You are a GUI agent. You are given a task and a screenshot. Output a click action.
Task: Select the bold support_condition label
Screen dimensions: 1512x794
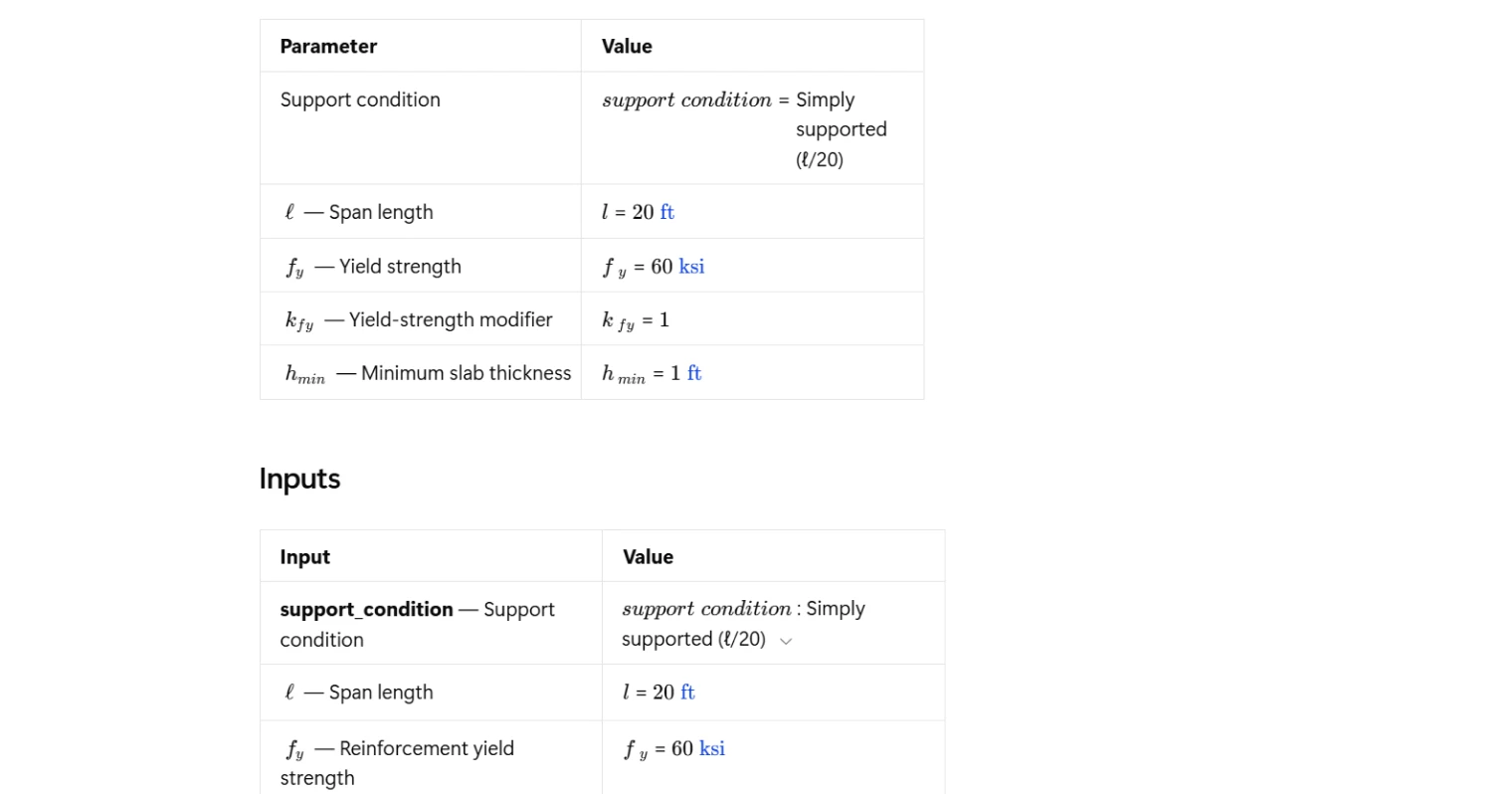tap(366, 609)
